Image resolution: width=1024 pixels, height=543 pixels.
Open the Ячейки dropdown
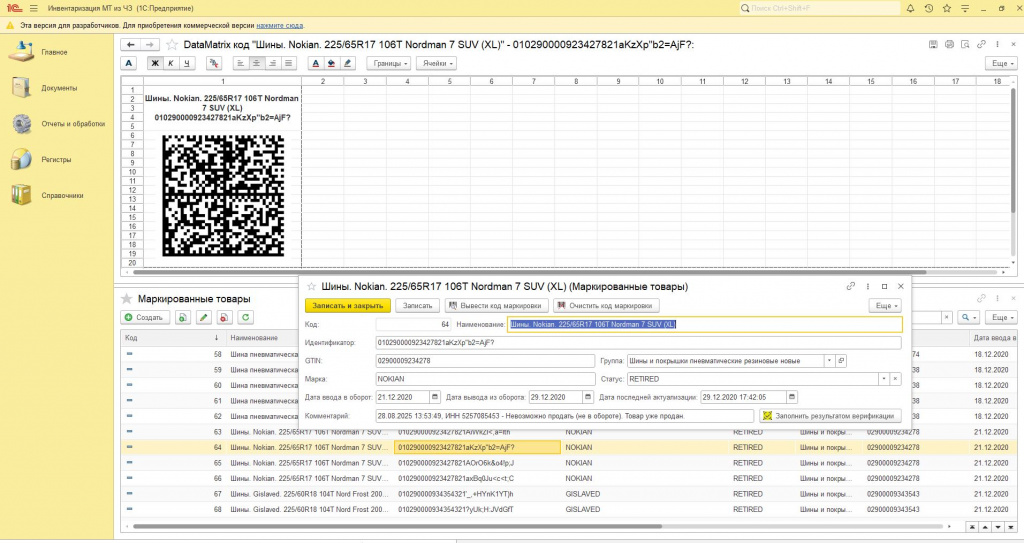click(436, 63)
